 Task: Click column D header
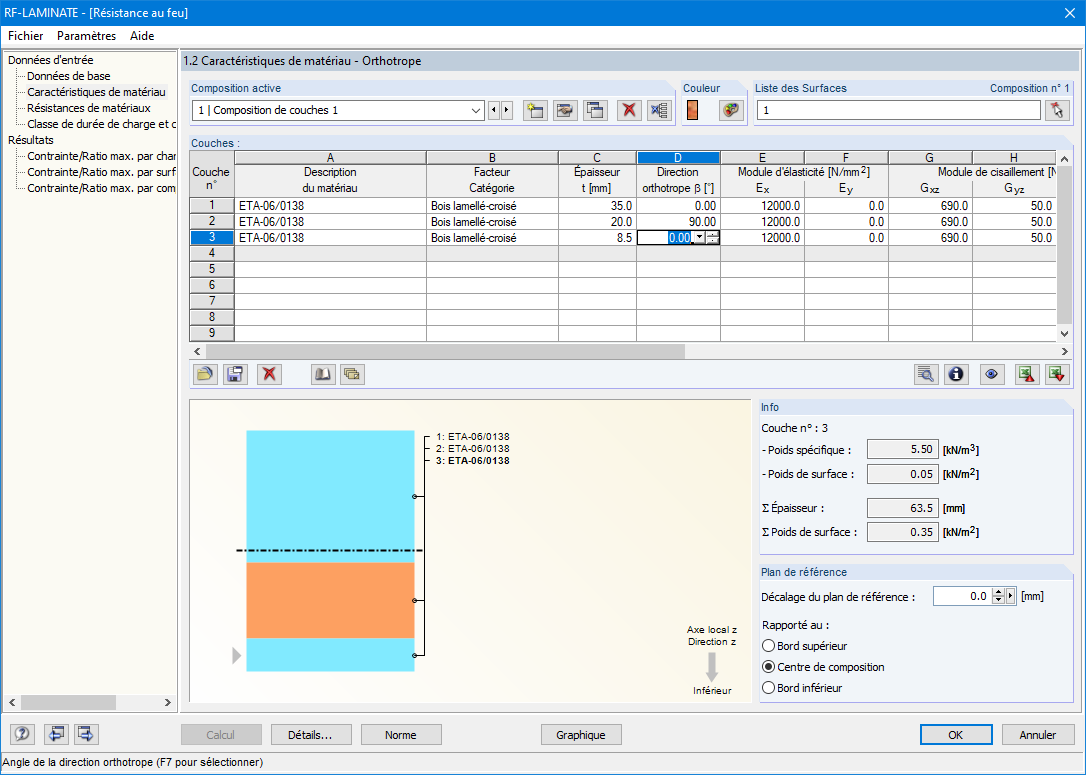678,158
